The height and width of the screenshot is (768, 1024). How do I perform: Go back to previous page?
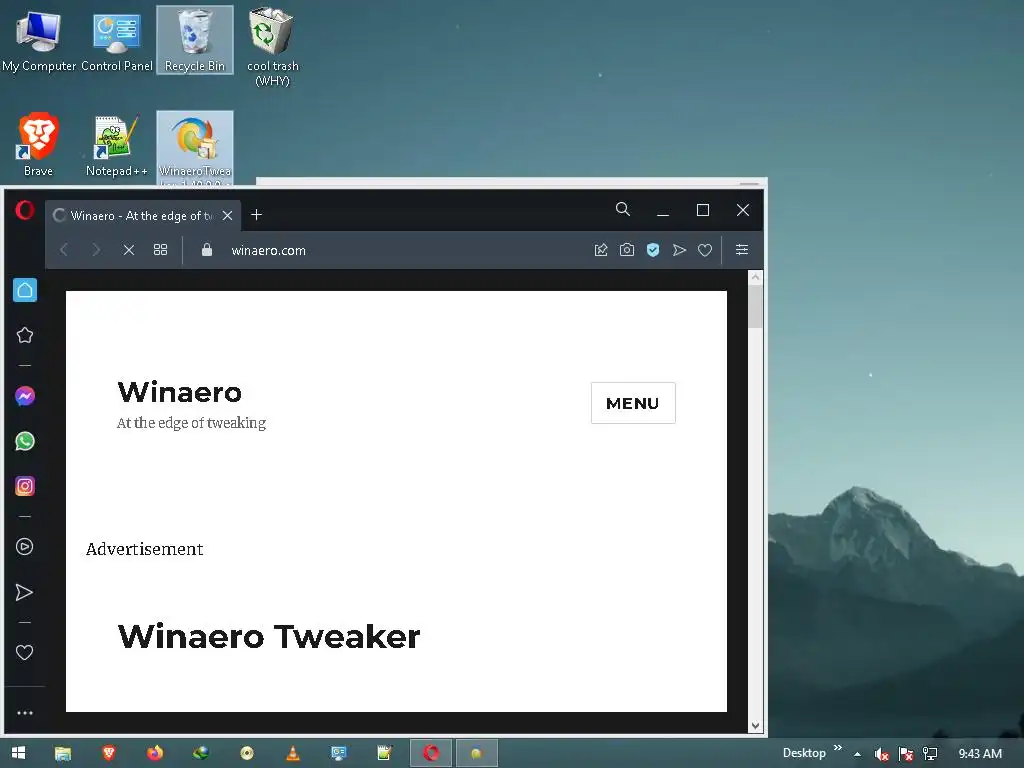coord(64,250)
